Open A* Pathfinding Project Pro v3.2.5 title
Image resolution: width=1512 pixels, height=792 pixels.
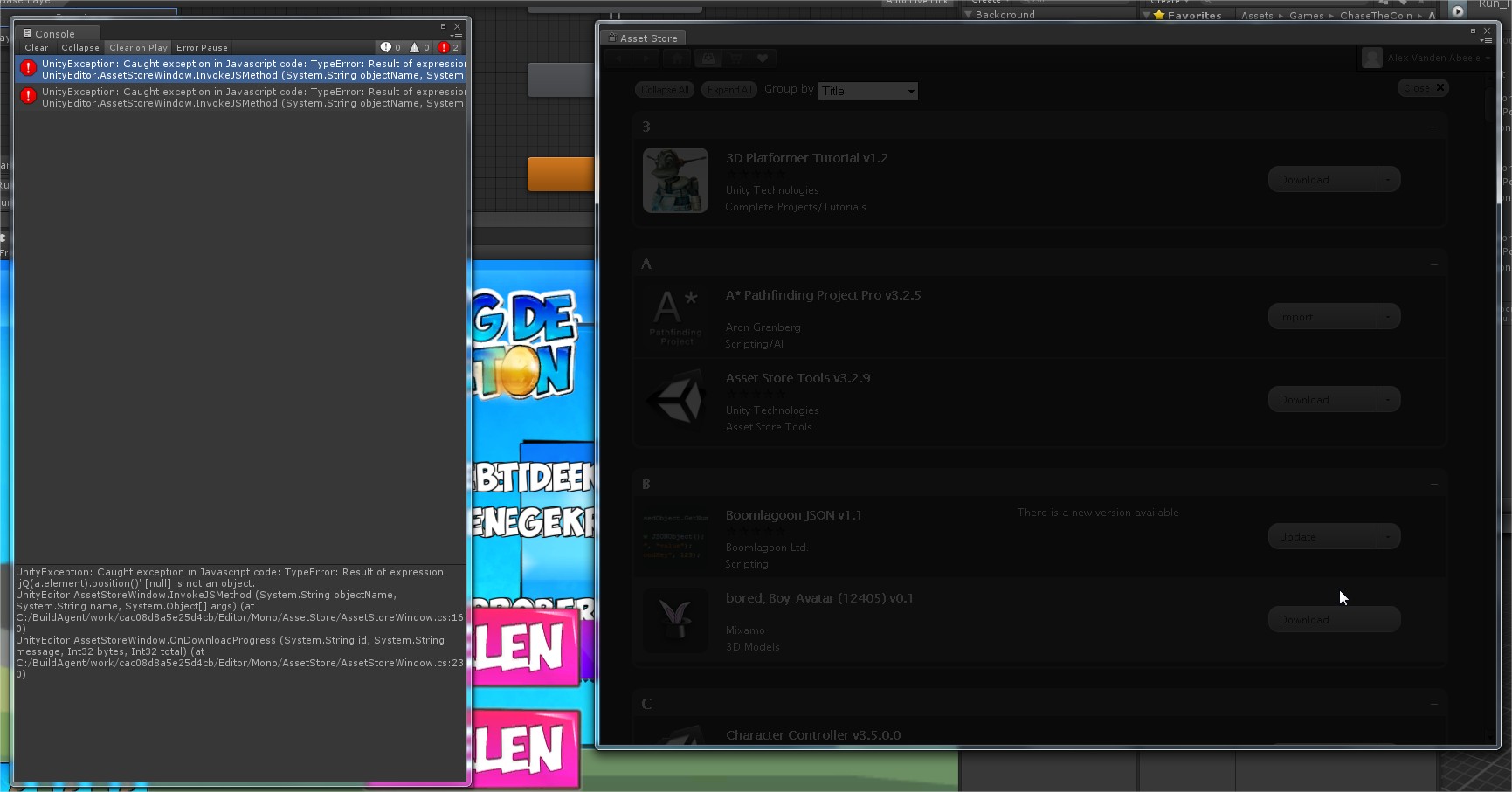click(823, 295)
